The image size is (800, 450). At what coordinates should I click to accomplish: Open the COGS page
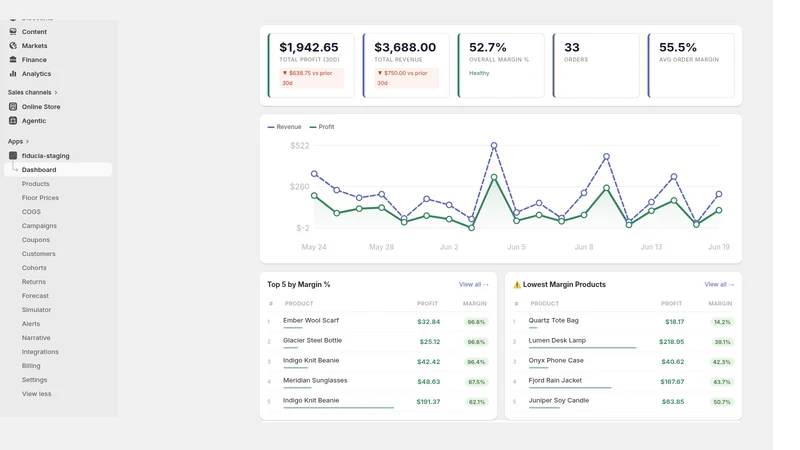coord(31,212)
